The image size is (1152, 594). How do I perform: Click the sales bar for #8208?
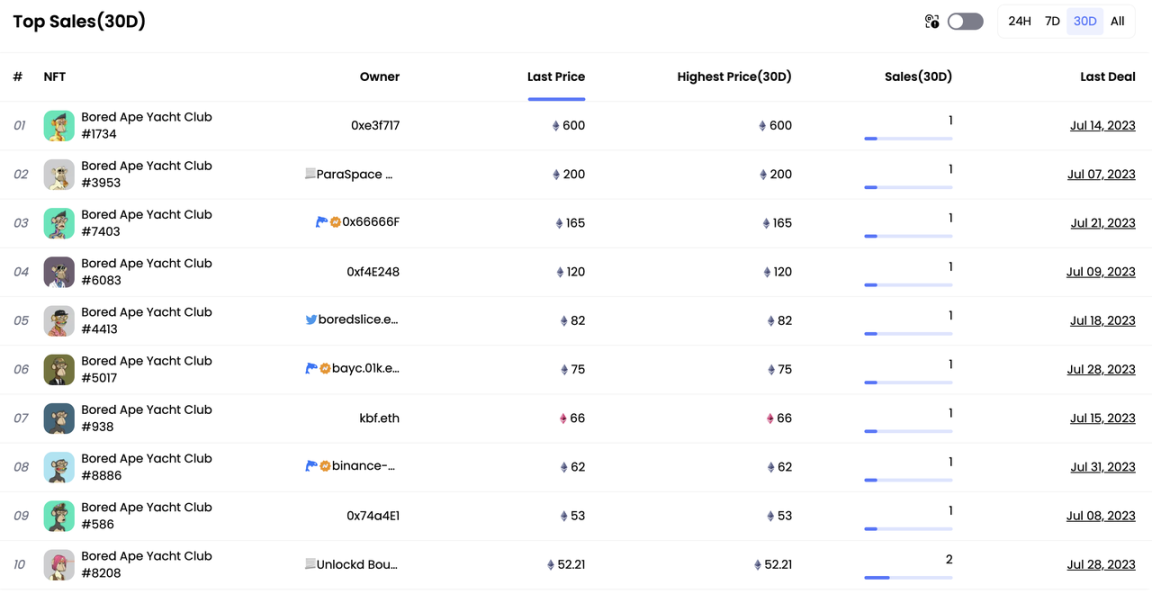click(x=908, y=577)
